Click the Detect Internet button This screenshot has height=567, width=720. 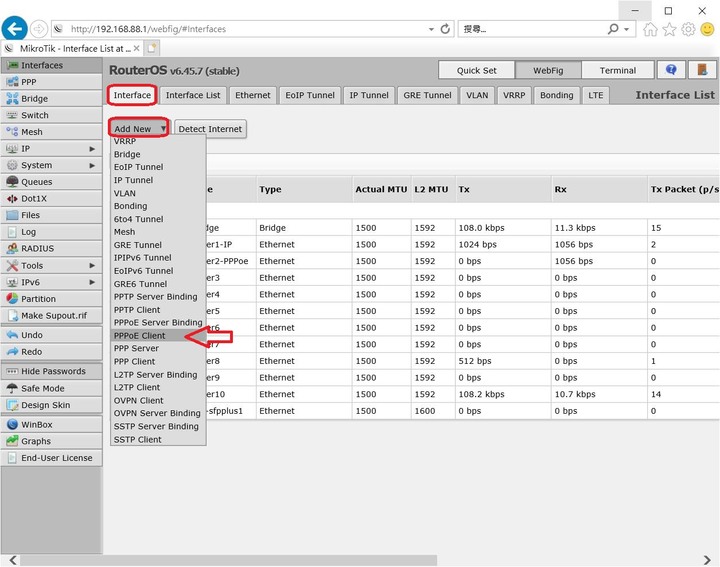[x=210, y=129]
